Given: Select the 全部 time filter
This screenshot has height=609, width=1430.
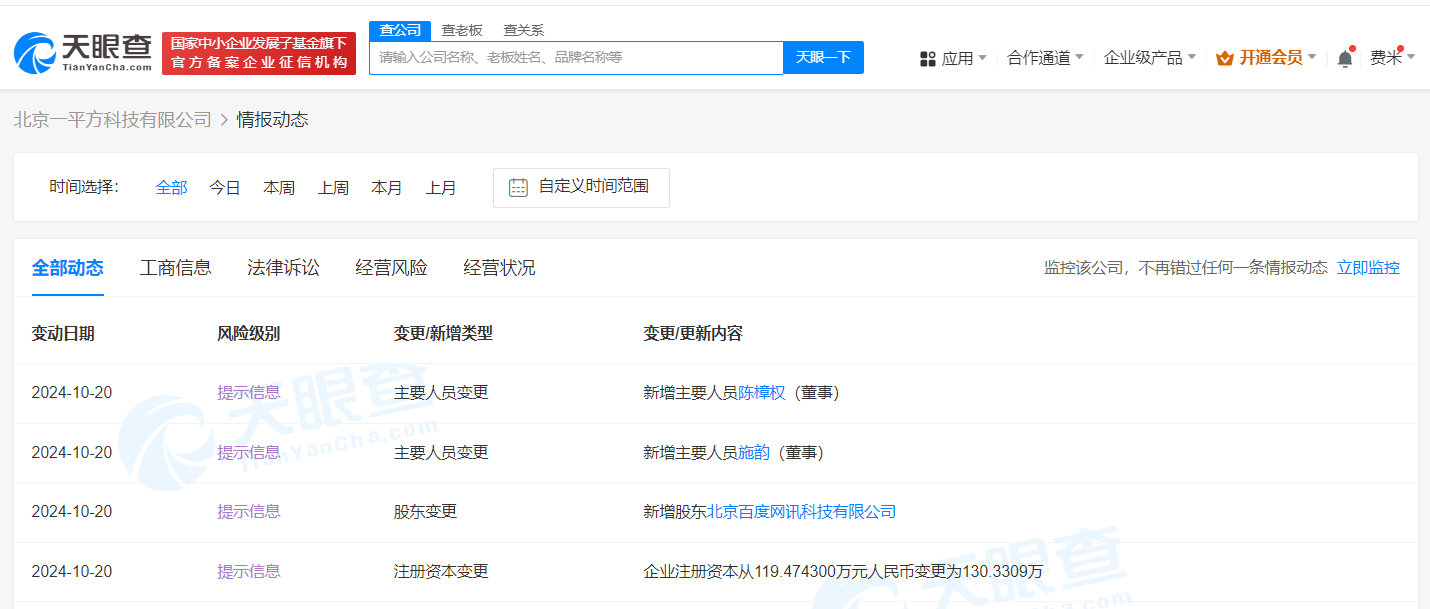Looking at the screenshot, I should 171,187.
